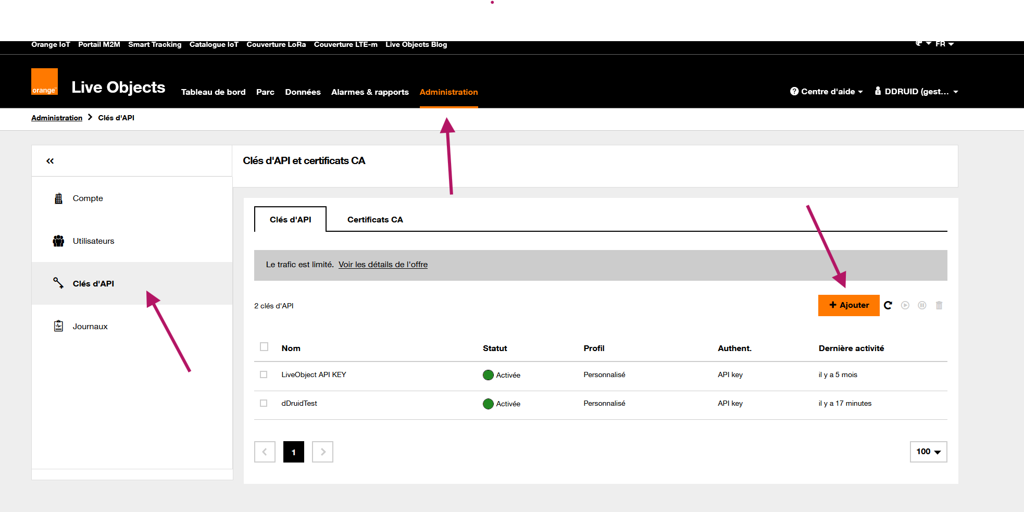Open the Parc menu
This screenshot has height=512, width=1024.
pyautogui.click(x=265, y=92)
